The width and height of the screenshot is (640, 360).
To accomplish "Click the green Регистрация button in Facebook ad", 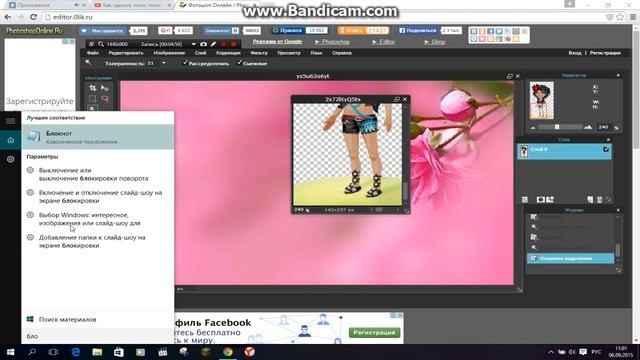I will pyautogui.click(x=374, y=333).
